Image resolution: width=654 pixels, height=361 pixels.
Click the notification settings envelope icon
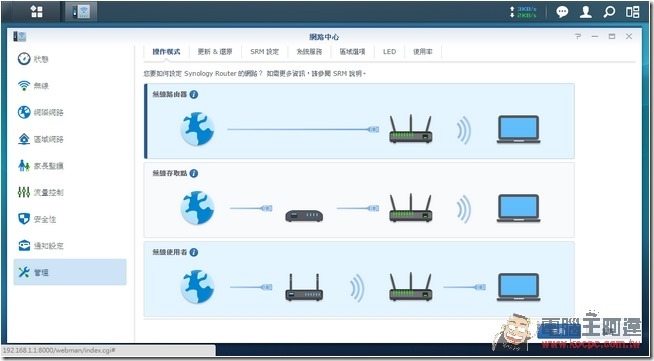click(24, 246)
